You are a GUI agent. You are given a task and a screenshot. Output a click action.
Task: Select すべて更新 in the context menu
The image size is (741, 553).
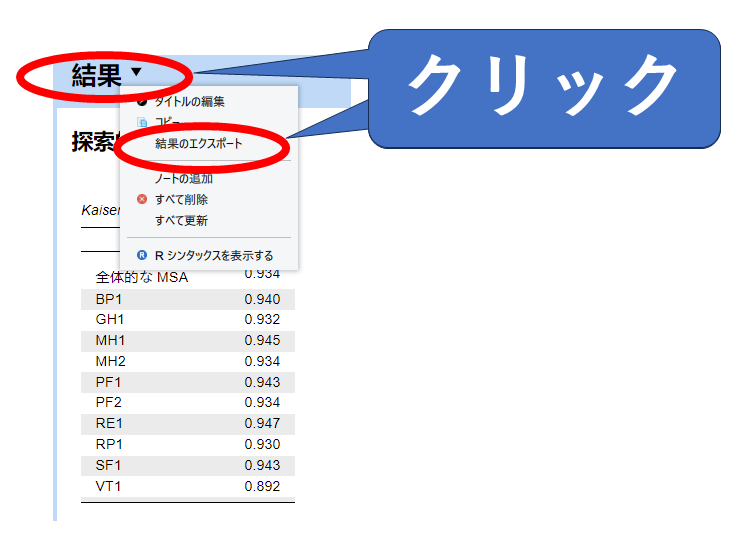tap(181, 220)
